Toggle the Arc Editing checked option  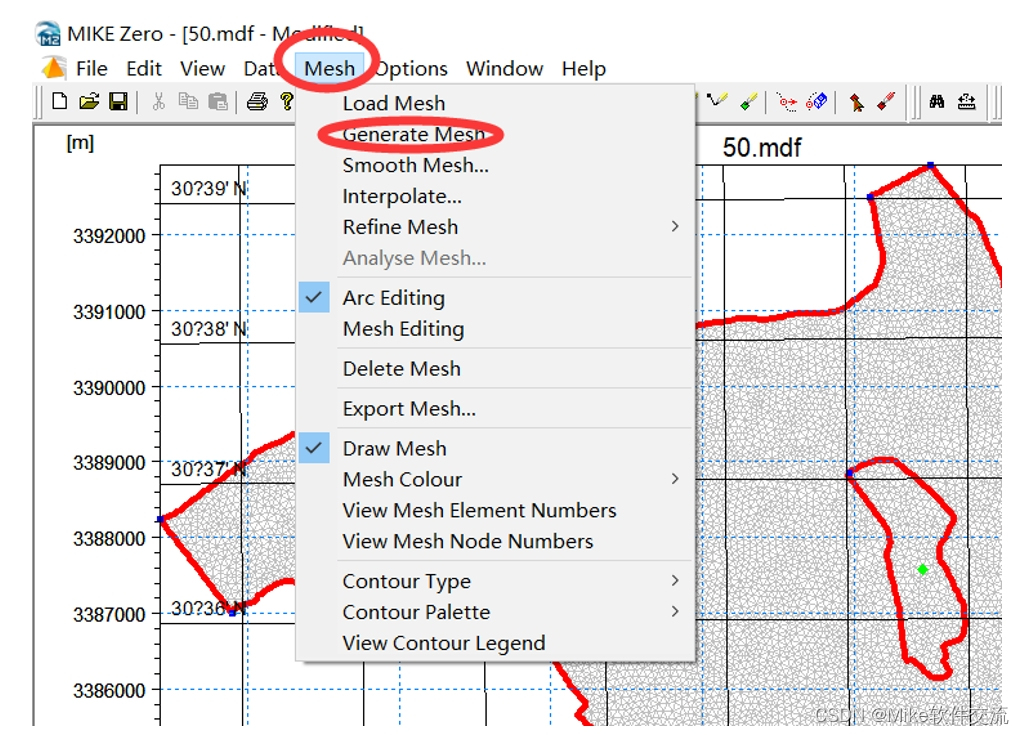[x=394, y=298]
